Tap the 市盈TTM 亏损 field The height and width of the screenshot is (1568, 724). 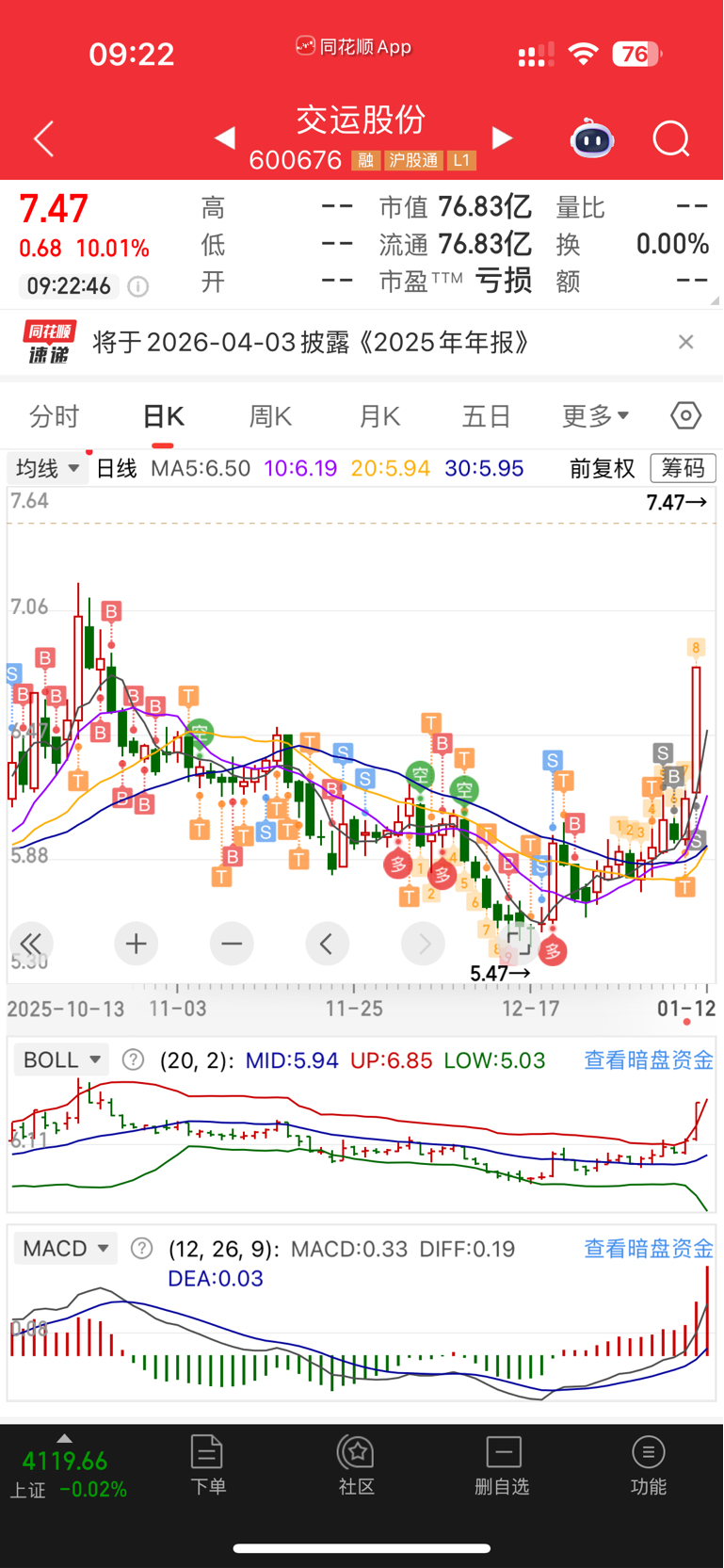click(456, 281)
